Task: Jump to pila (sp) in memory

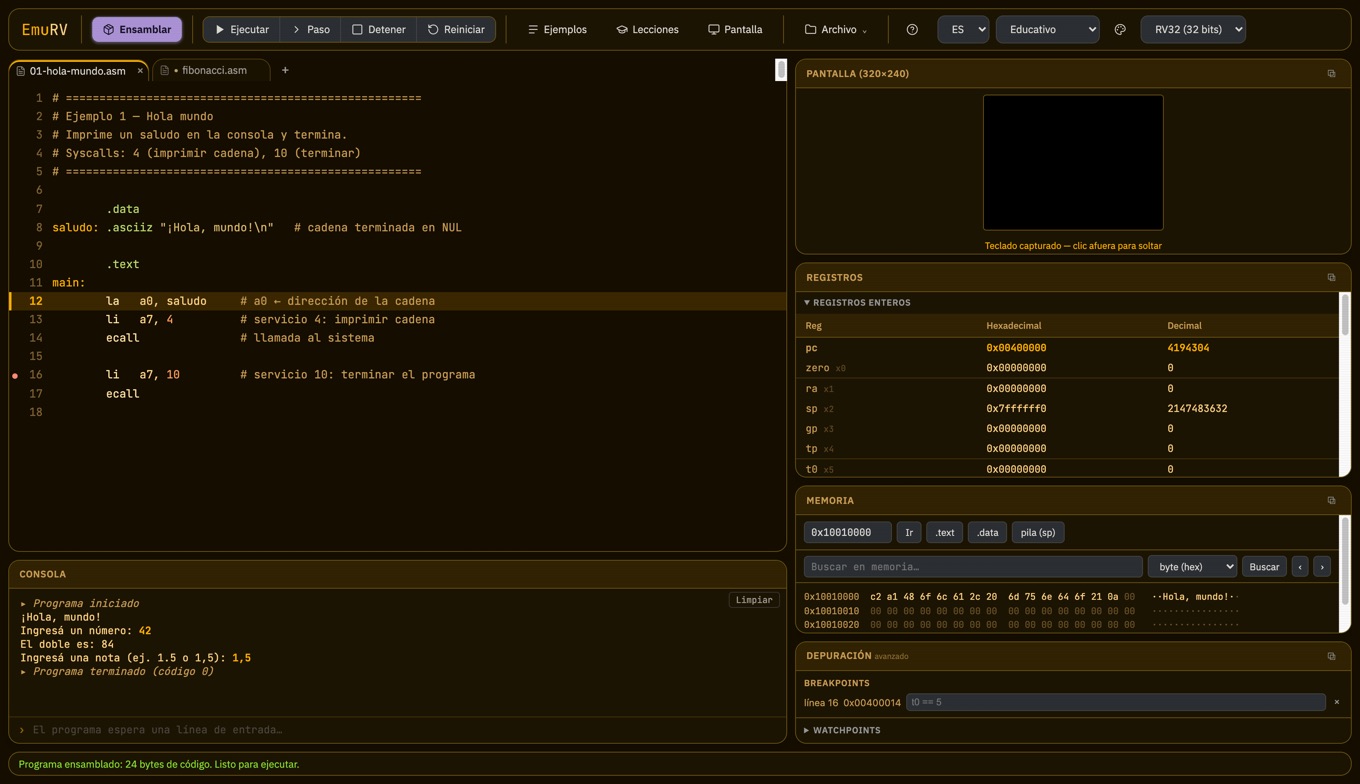Action: [1038, 533]
